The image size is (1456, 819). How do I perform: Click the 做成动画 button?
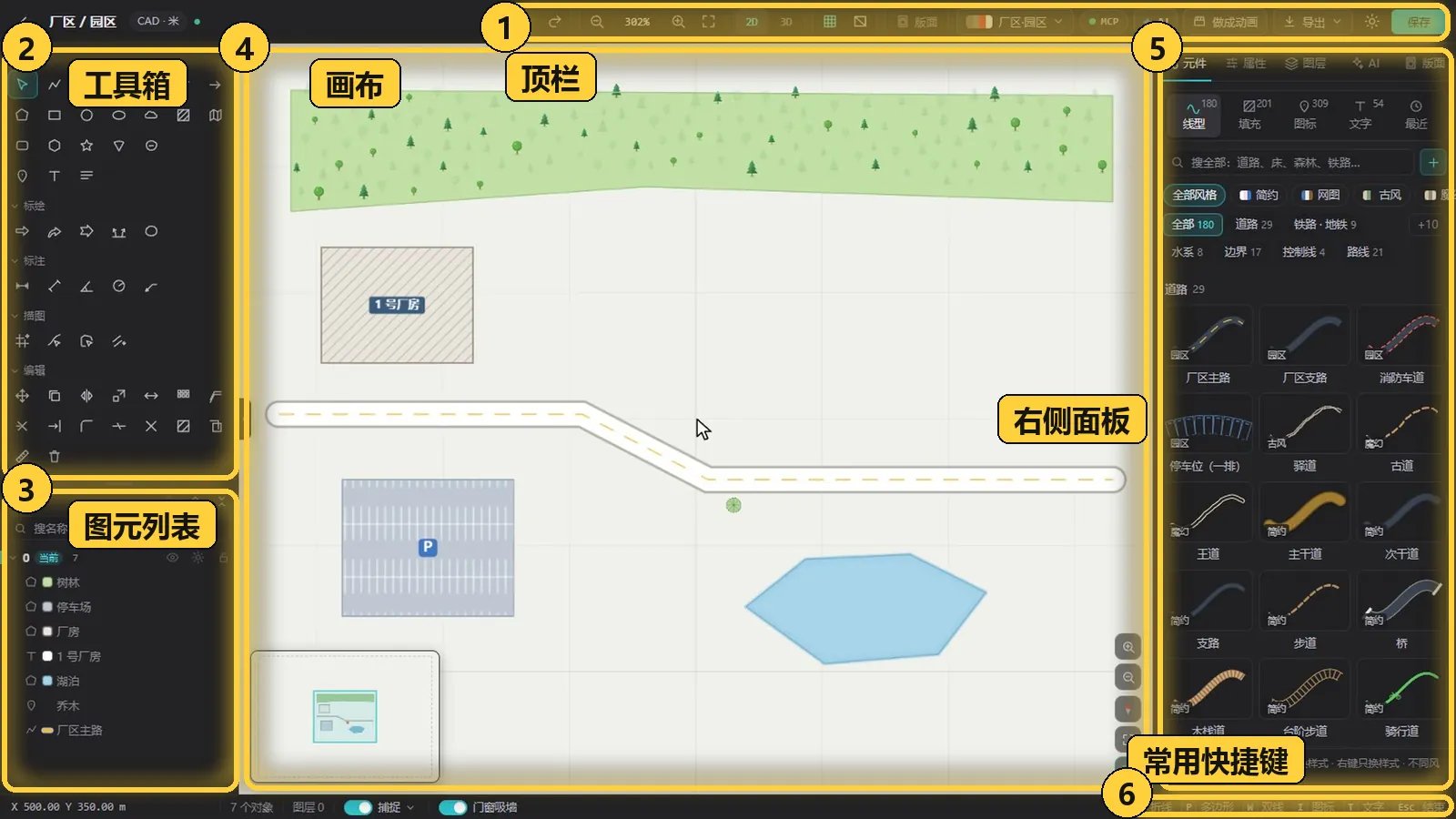(x=1226, y=22)
